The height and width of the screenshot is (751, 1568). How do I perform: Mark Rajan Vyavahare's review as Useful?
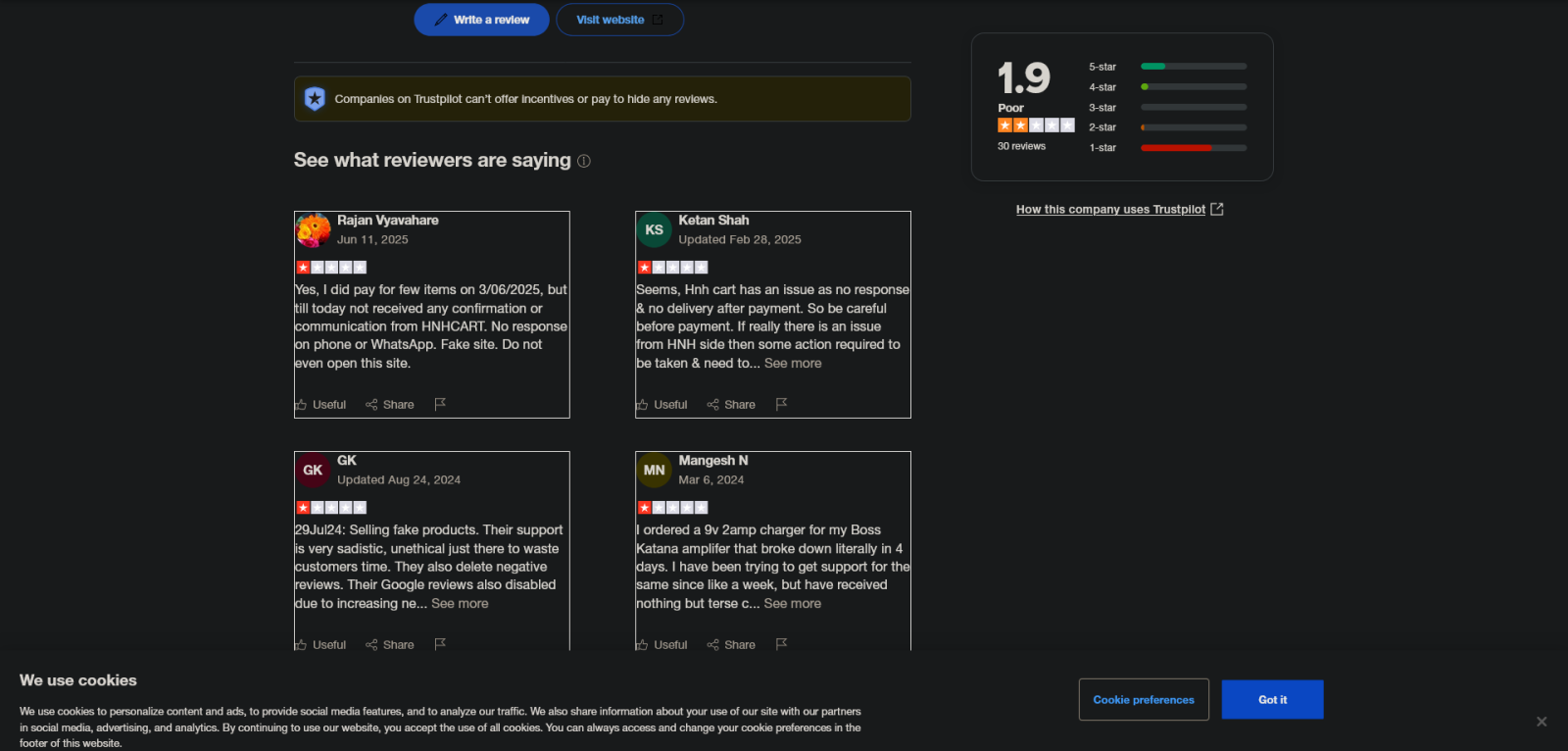(320, 405)
